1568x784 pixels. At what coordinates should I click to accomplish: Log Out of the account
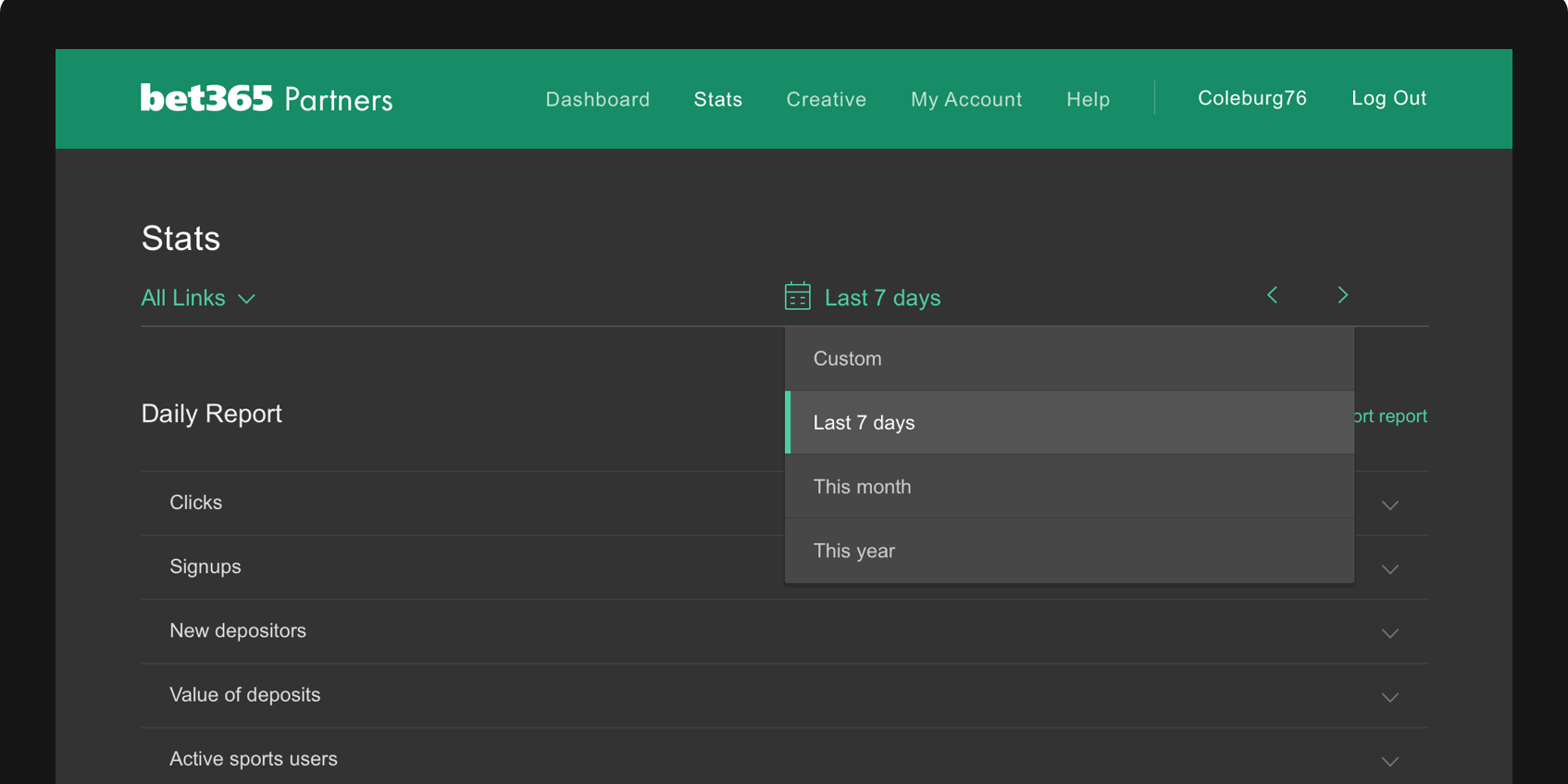[1388, 98]
